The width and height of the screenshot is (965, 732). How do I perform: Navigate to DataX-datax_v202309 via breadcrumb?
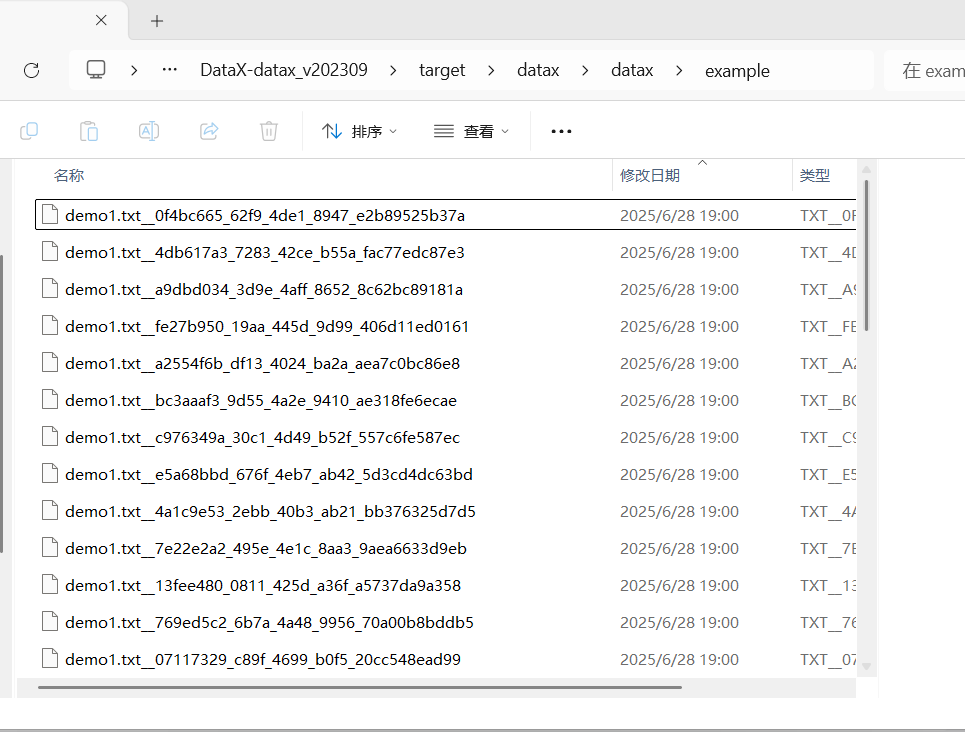[x=283, y=70]
